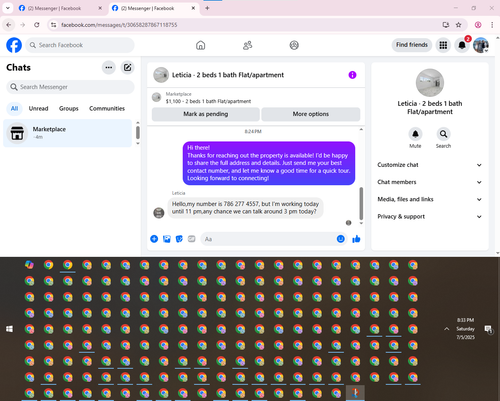500x401 pixels.
Task: Switch to first Messenger browser tab
Action: click(x=60, y=8)
